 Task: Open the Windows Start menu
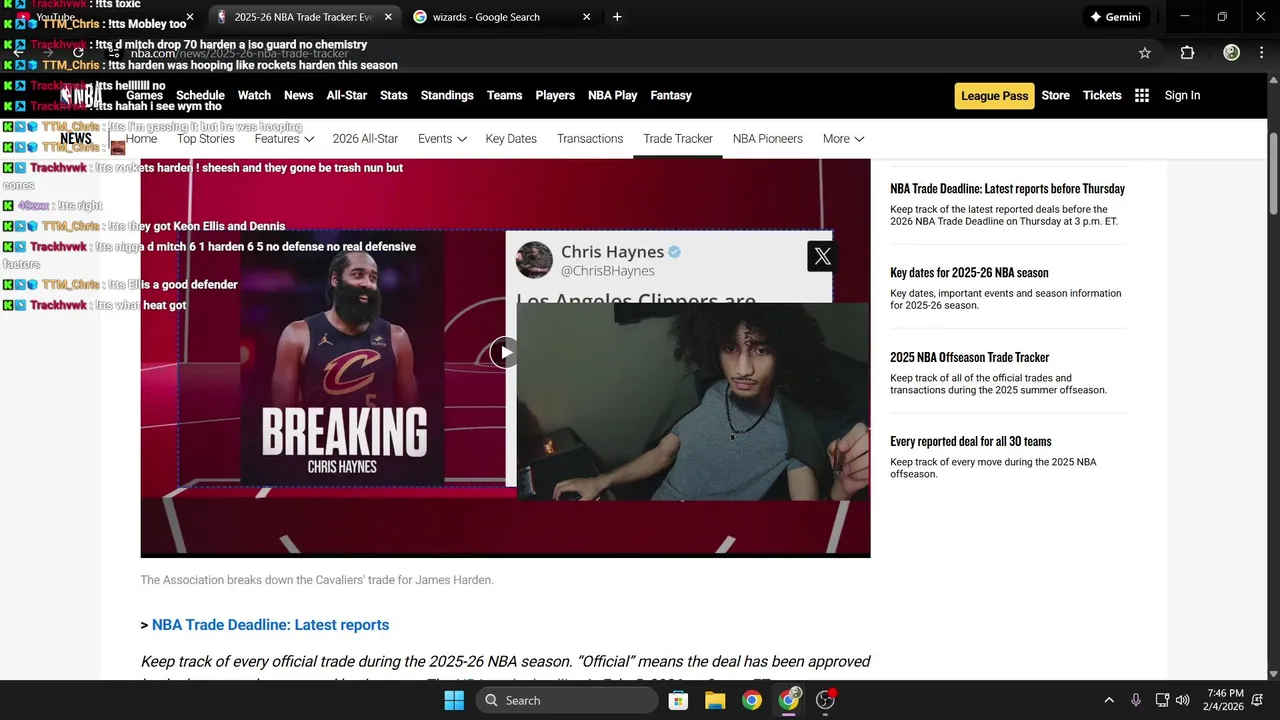pyautogui.click(x=453, y=700)
